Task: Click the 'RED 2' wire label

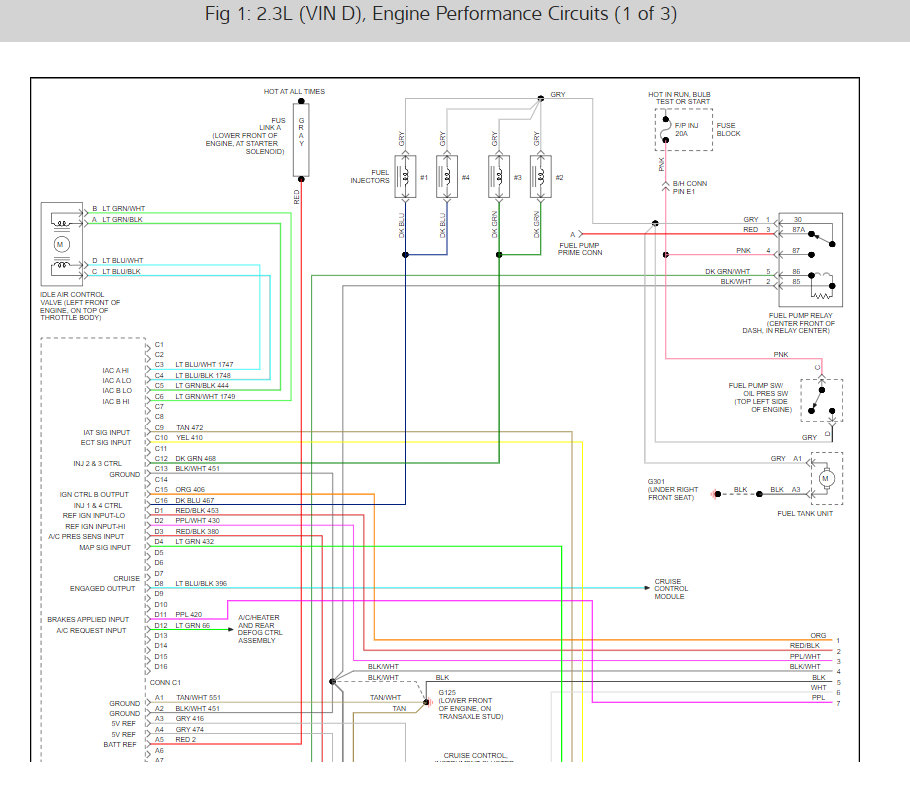Action: click(186, 739)
